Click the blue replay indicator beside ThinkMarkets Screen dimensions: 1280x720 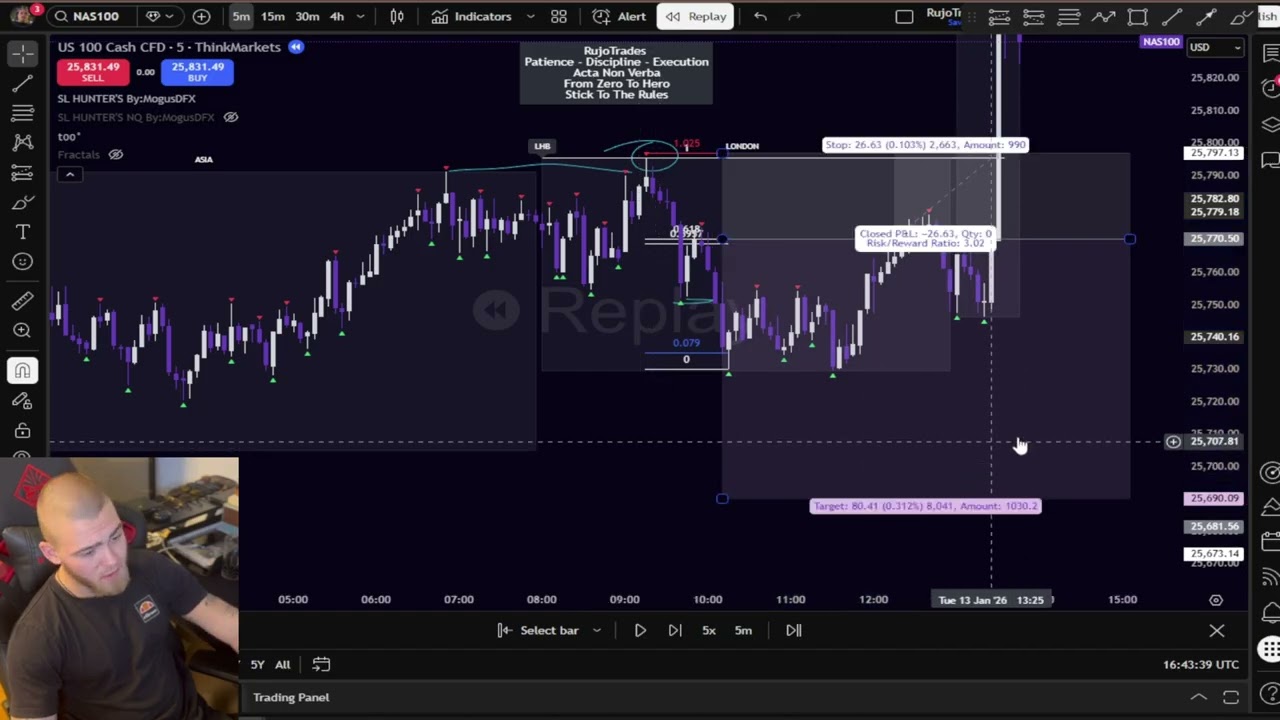(296, 47)
